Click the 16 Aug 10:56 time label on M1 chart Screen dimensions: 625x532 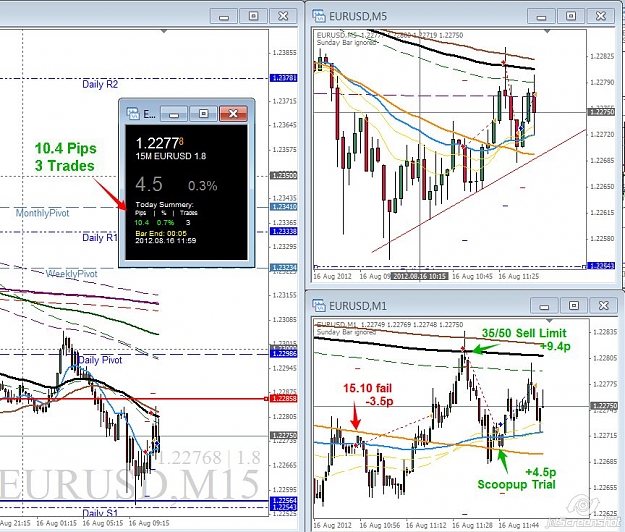pos(380,525)
